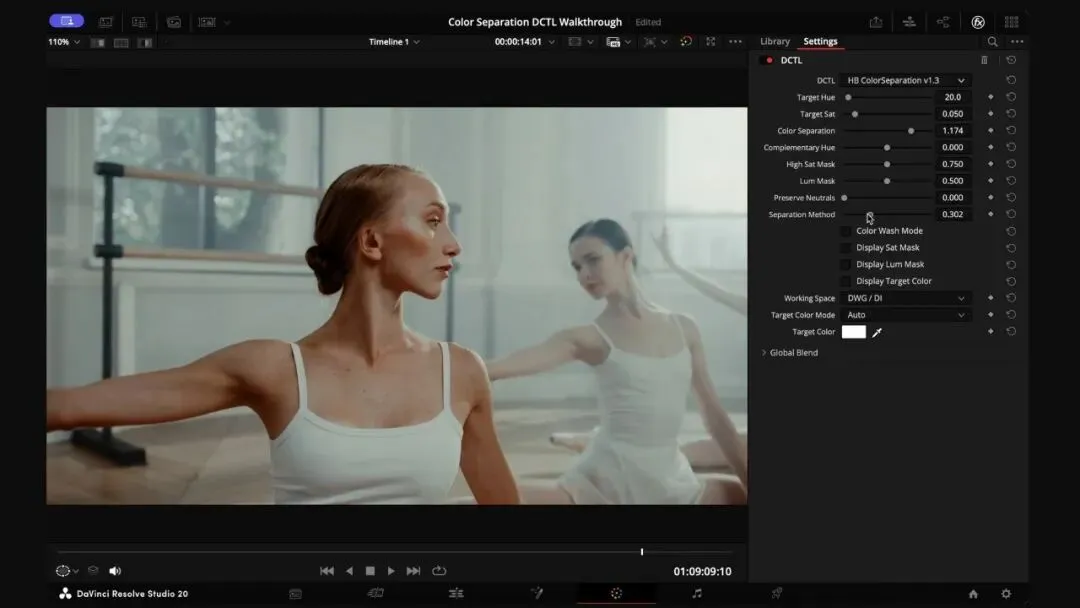The height and width of the screenshot is (608, 1080).
Task: Disable the DCTL effect toggle
Action: click(x=768, y=60)
